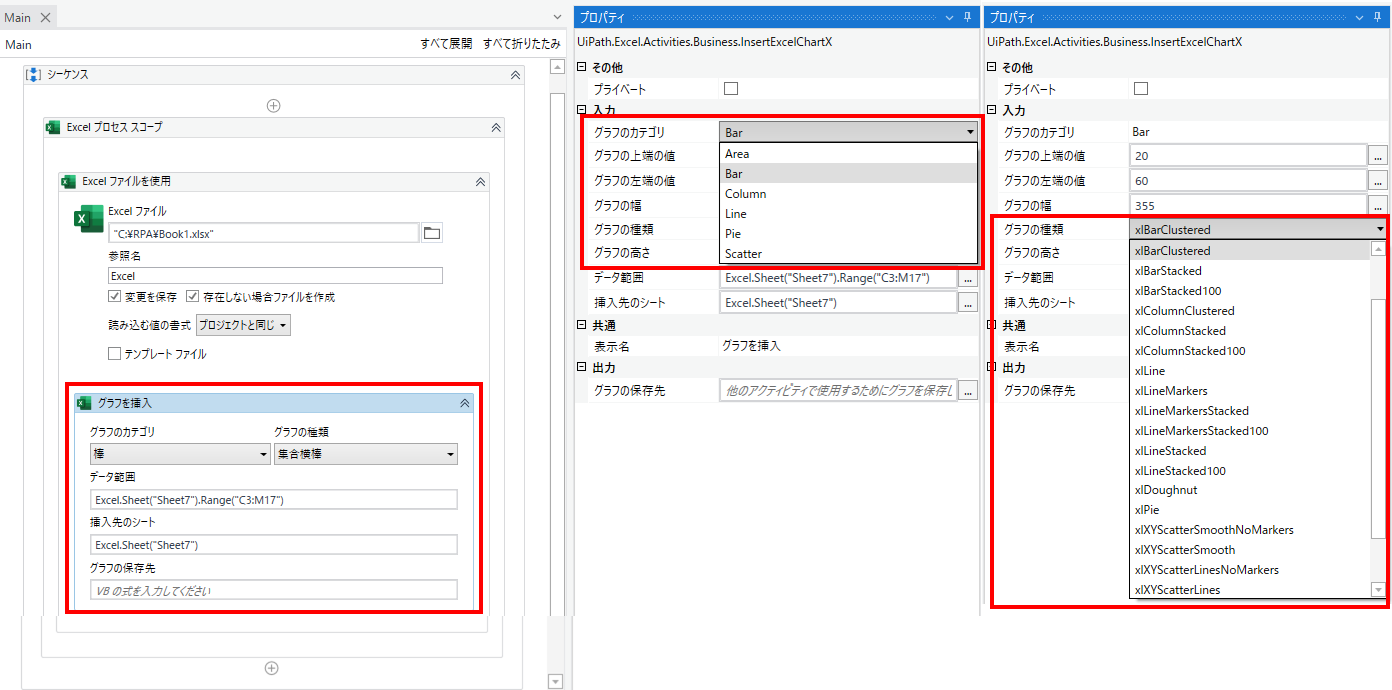Click すべて展開 to expand all activities
Image resolution: width=1392 pixels, height=690 pixels.
(x=446, y=45)
